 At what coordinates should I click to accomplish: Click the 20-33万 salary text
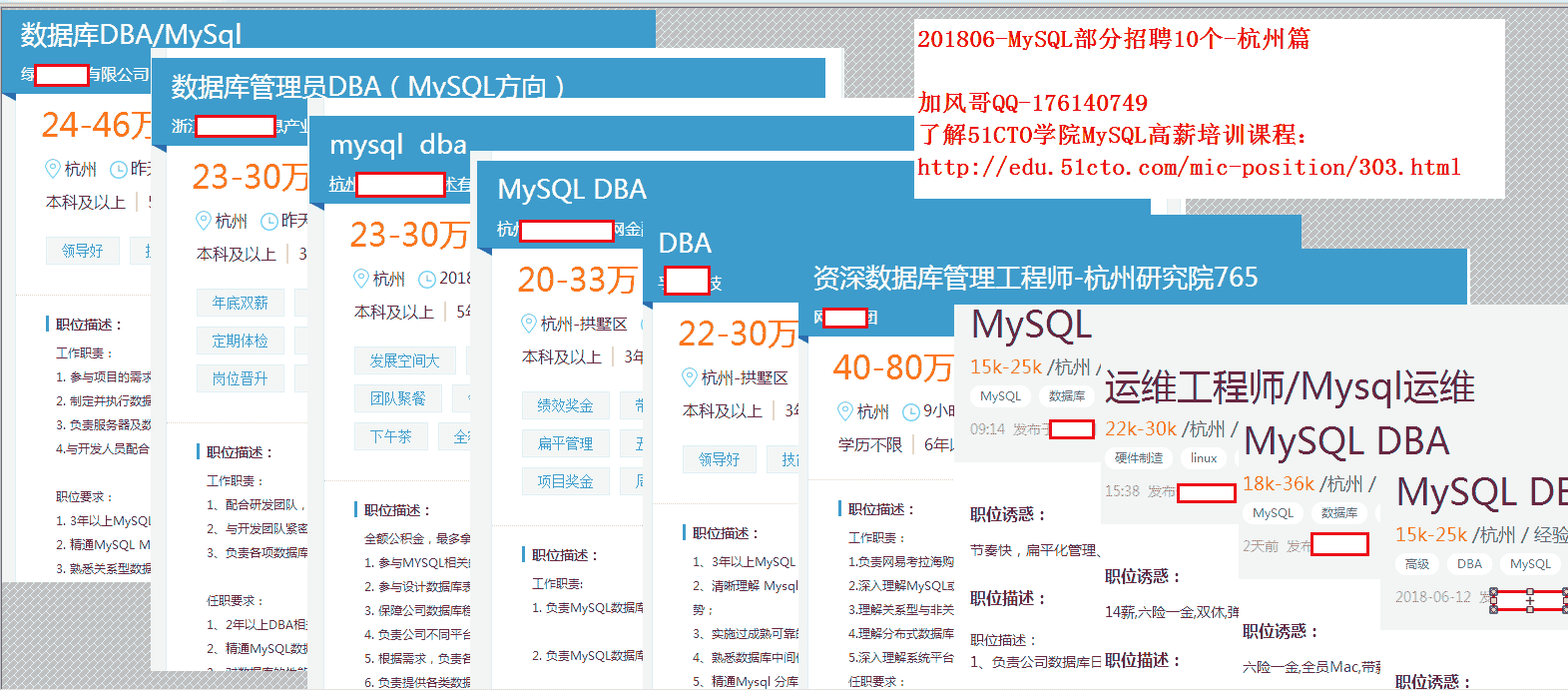coord(577,280)
